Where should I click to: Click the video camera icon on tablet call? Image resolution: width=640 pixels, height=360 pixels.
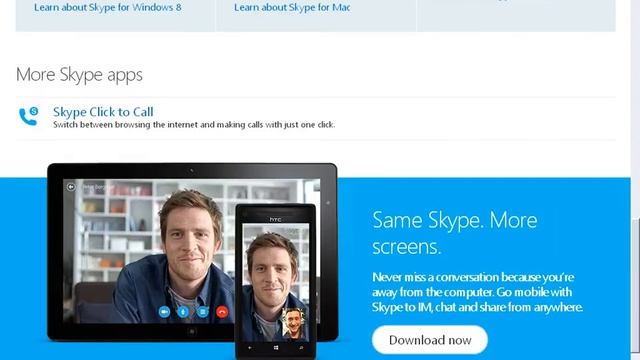164,312
